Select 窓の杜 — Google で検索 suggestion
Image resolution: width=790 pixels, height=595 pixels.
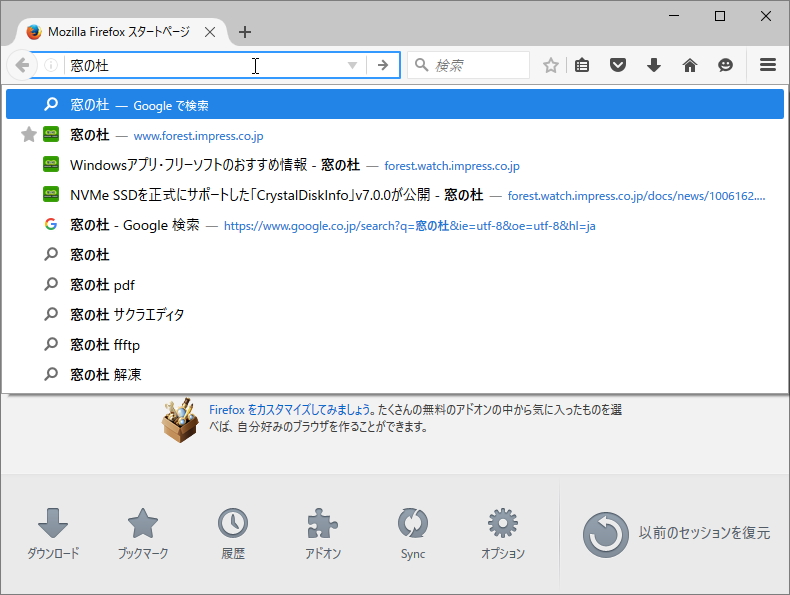click(395, 104)
